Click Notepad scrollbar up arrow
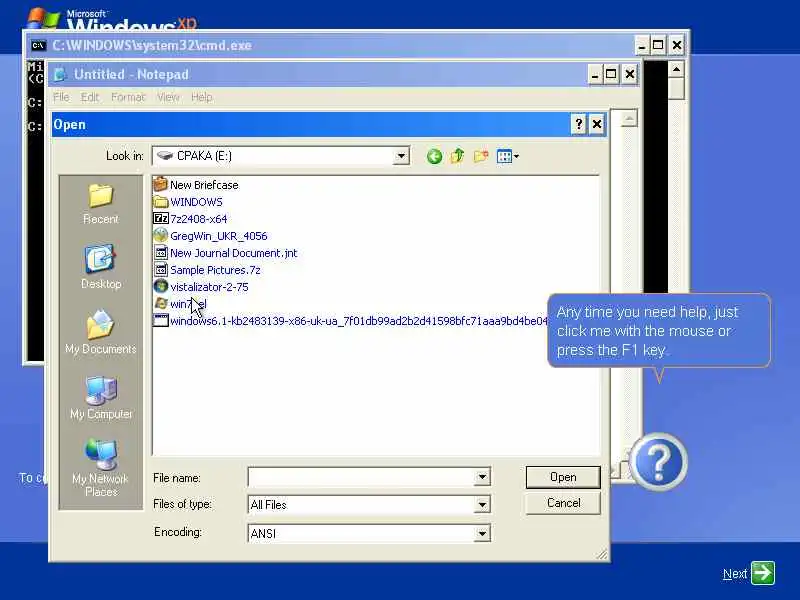Screen dimensions: 800x600 (x=629, y=119)
